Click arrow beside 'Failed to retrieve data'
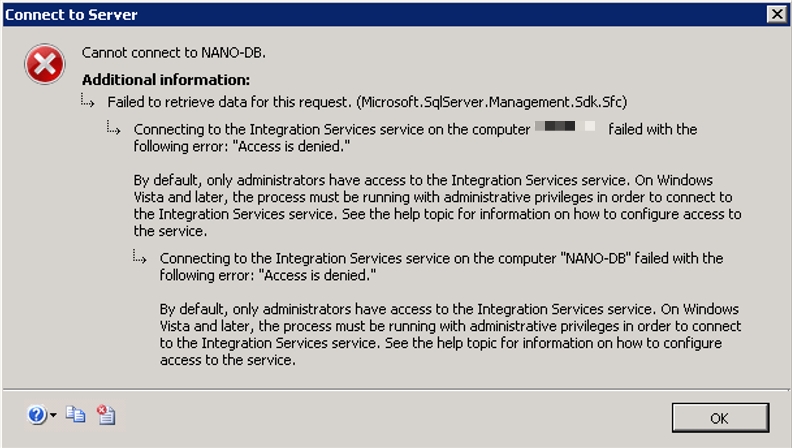Screen dimensions: 792x448 [88, 101]
